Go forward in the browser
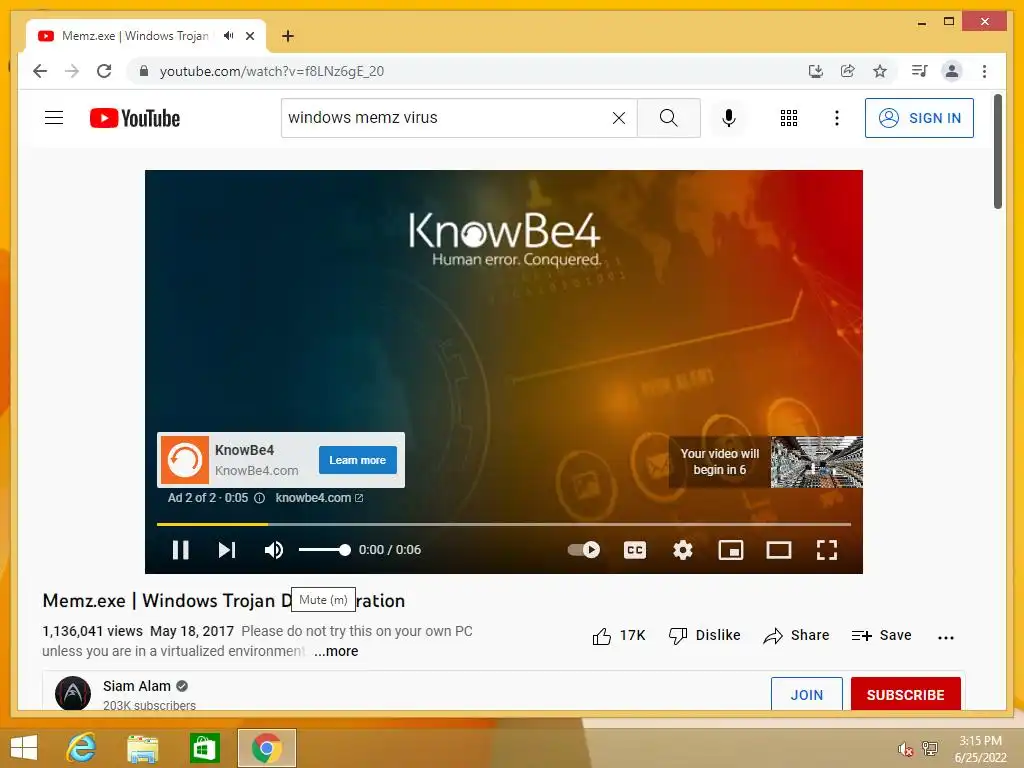 tap(72, 71)
